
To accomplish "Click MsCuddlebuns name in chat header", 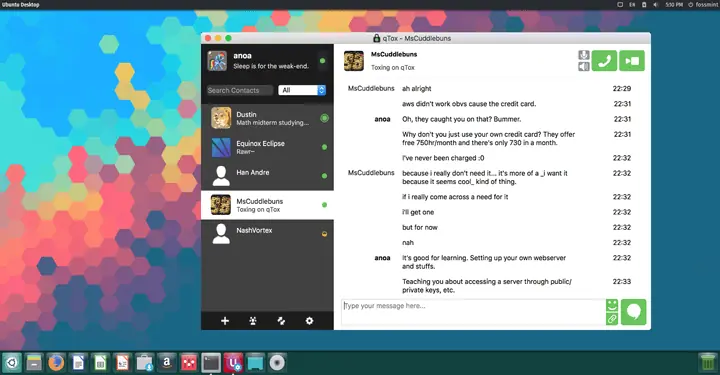I will (394, 54).
